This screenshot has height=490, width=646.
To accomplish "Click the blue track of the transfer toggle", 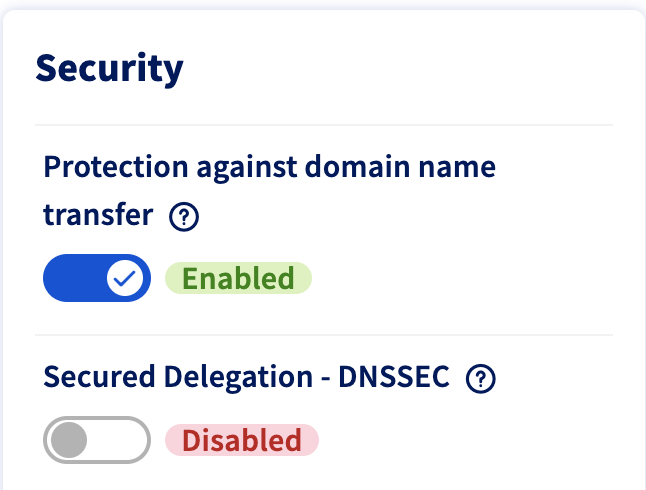I will [72, 278].
